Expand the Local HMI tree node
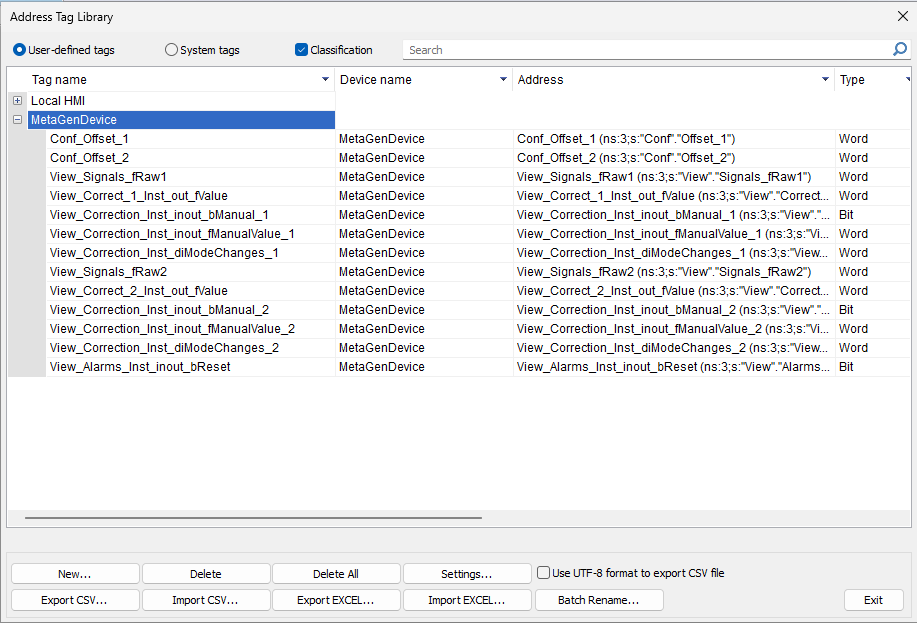Screen dimensions: 917x623 (x=18, y=101)
